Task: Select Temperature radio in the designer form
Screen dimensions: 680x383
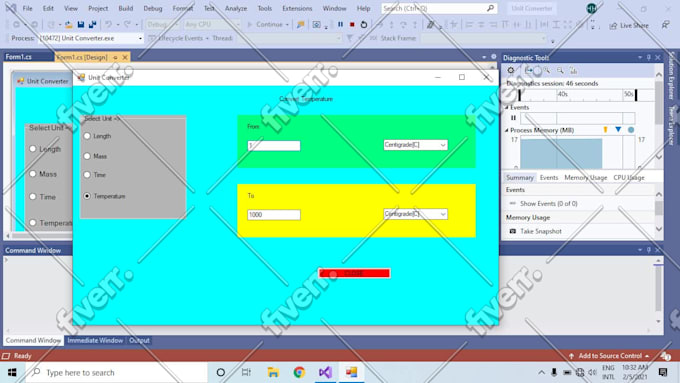Action: [x=33, y=223]
